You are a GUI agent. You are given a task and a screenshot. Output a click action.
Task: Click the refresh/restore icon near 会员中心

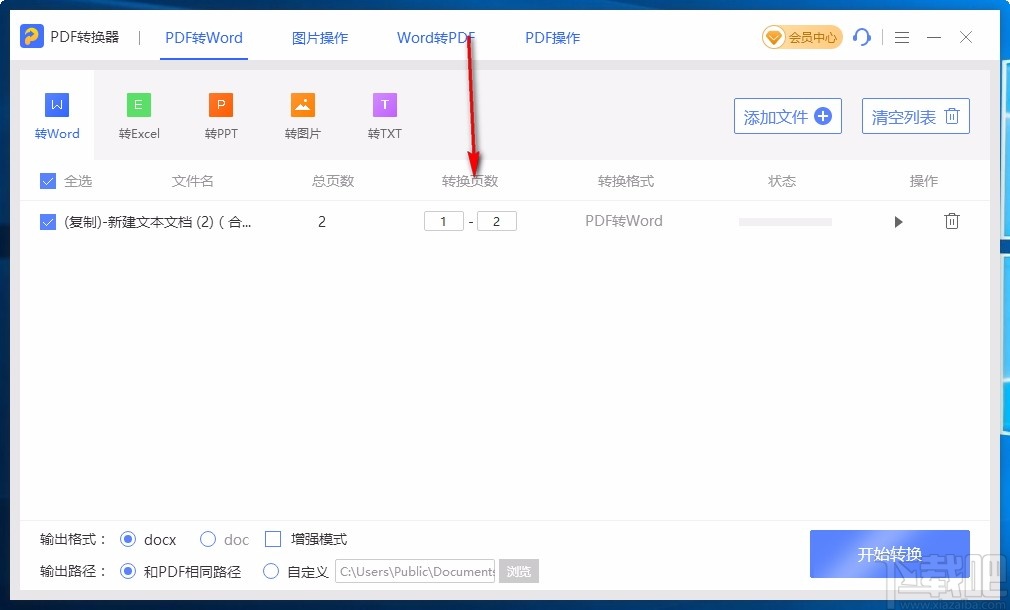(x=862, y=37)
